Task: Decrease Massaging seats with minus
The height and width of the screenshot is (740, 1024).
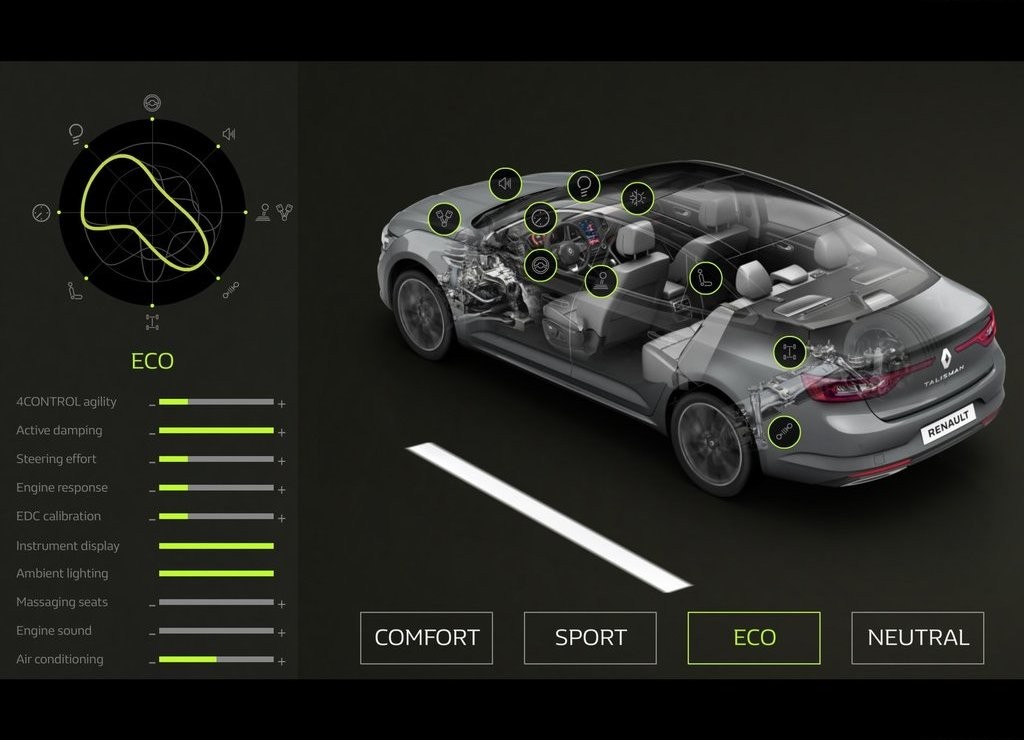Action: [152, 605]
